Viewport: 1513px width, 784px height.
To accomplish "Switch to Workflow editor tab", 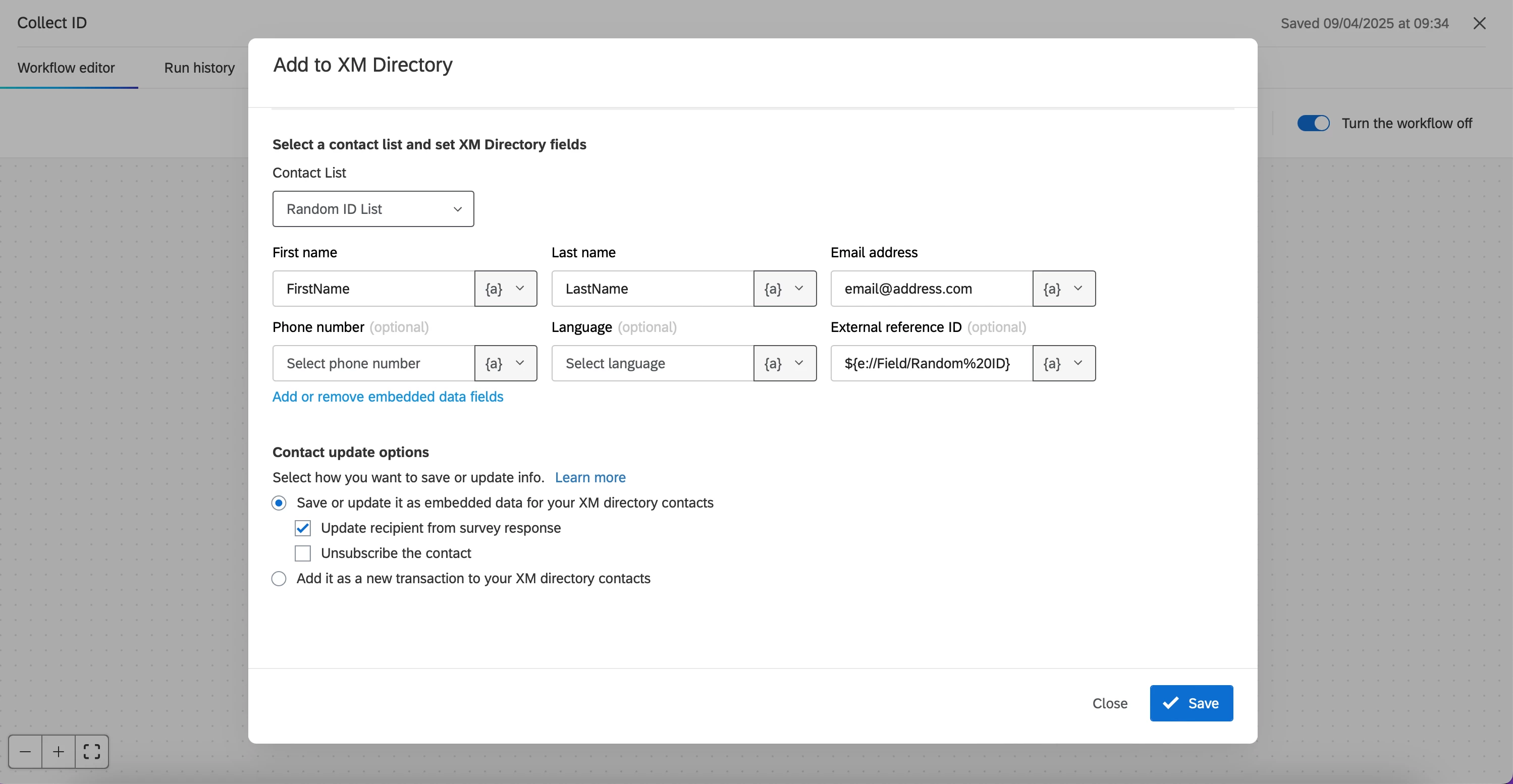I will tap(67, 68).
